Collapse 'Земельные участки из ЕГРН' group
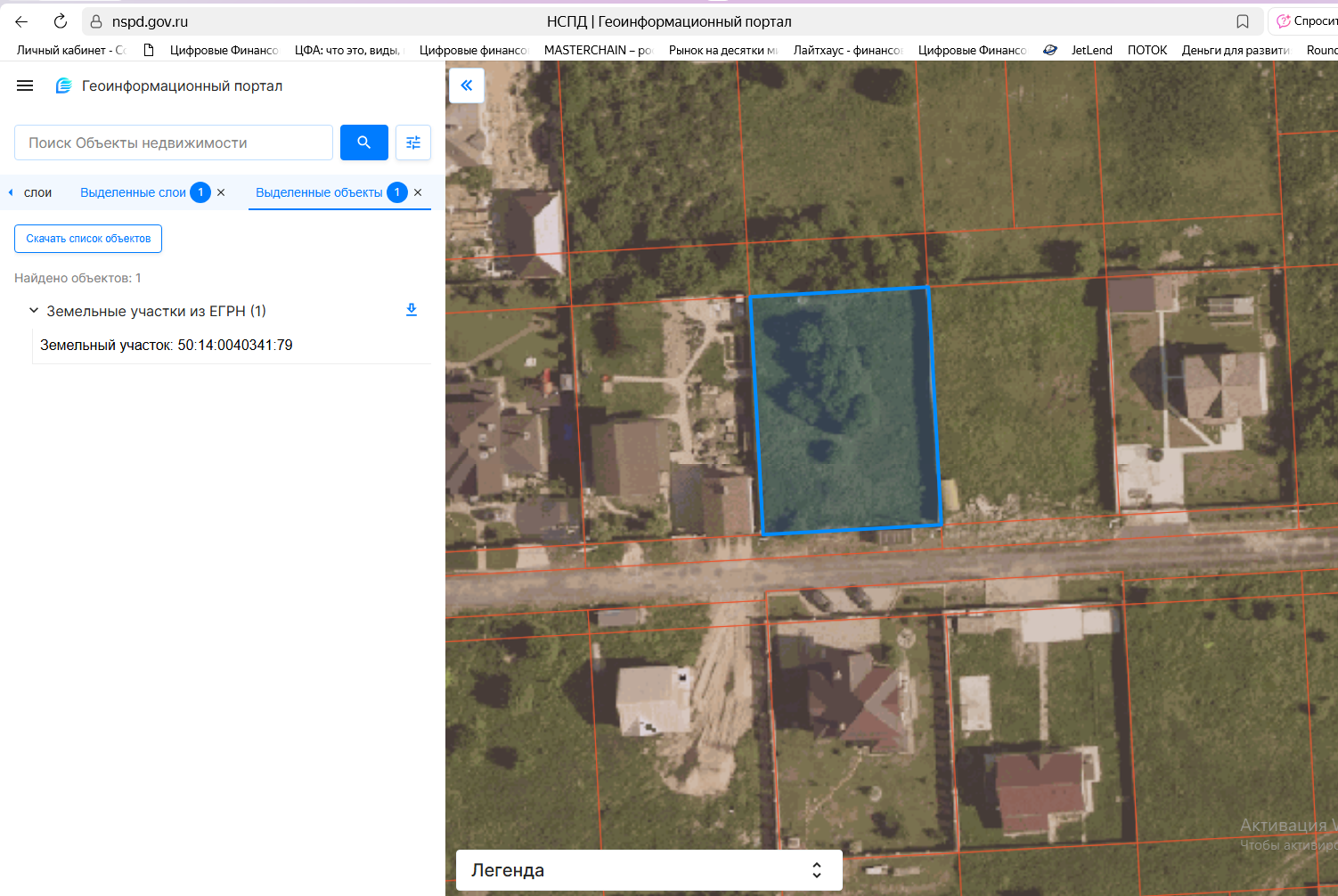This screenshot has height=896, width=1338. click(x=34, y=311)
